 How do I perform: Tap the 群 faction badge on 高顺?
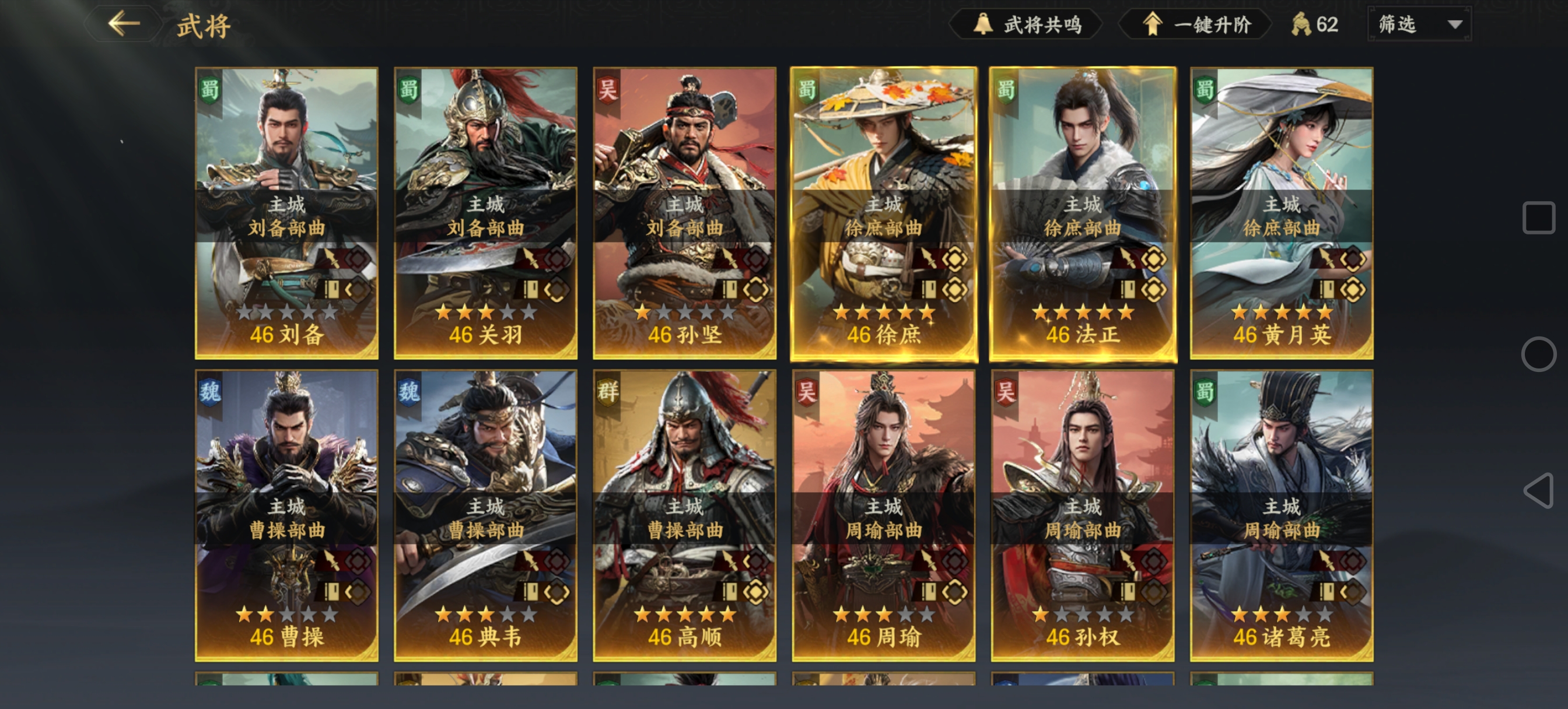click(607, 391)
